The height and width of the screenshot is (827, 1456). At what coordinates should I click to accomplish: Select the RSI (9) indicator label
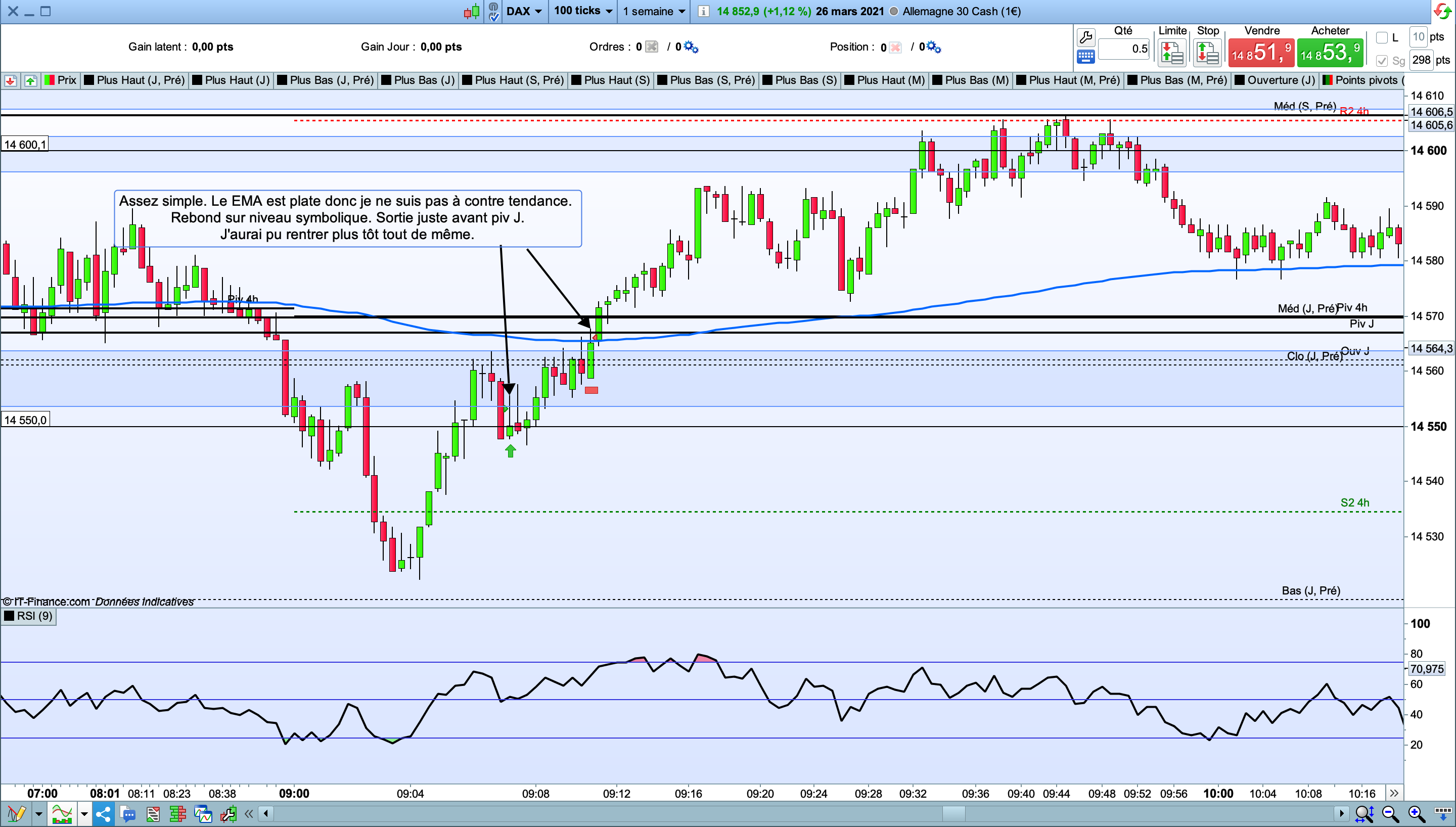tap(29, 616)
